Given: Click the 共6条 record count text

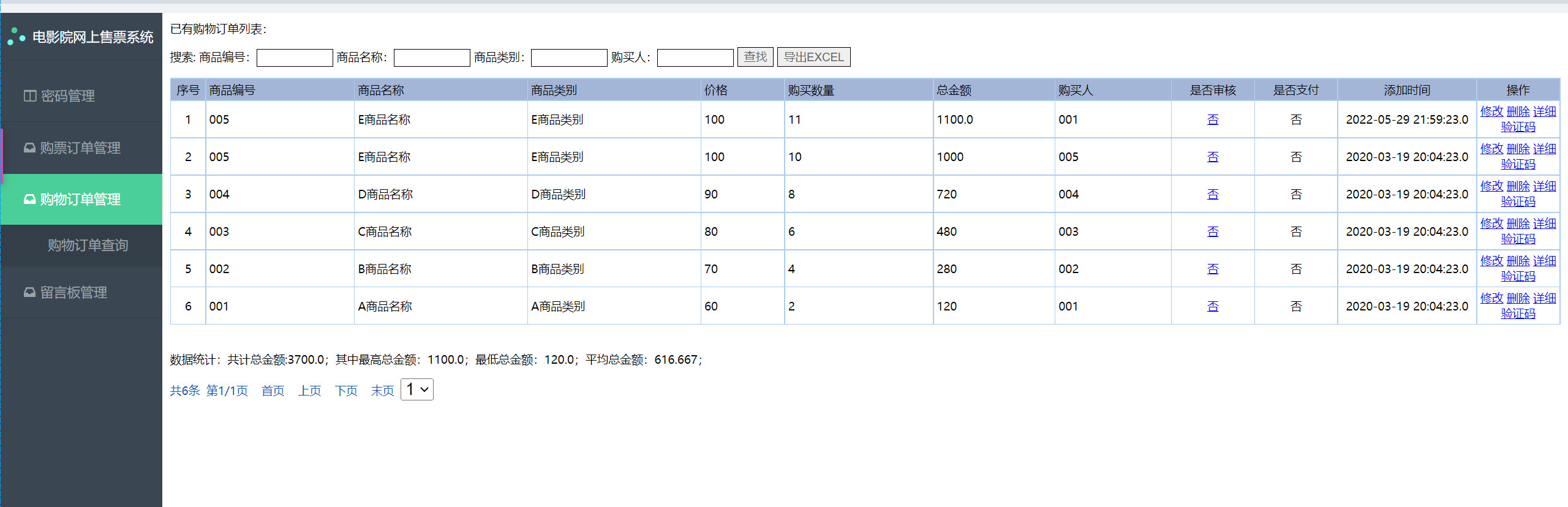Looking at the screenshot, I should click(x=185, y=391).
